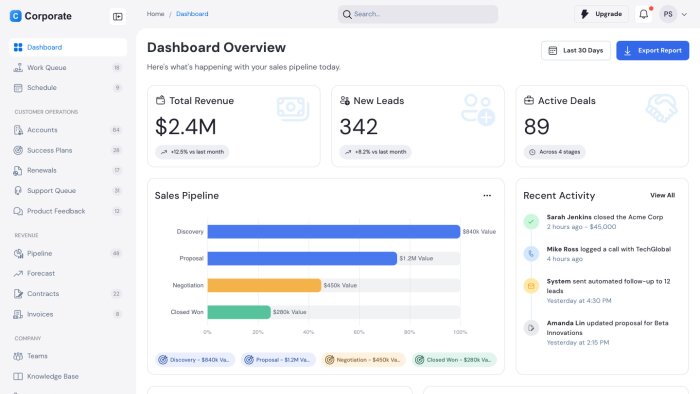Viewport: 700px width, 394px height.
Task: Click the mail icon for System follow-up activity
Action: [531, 286]
